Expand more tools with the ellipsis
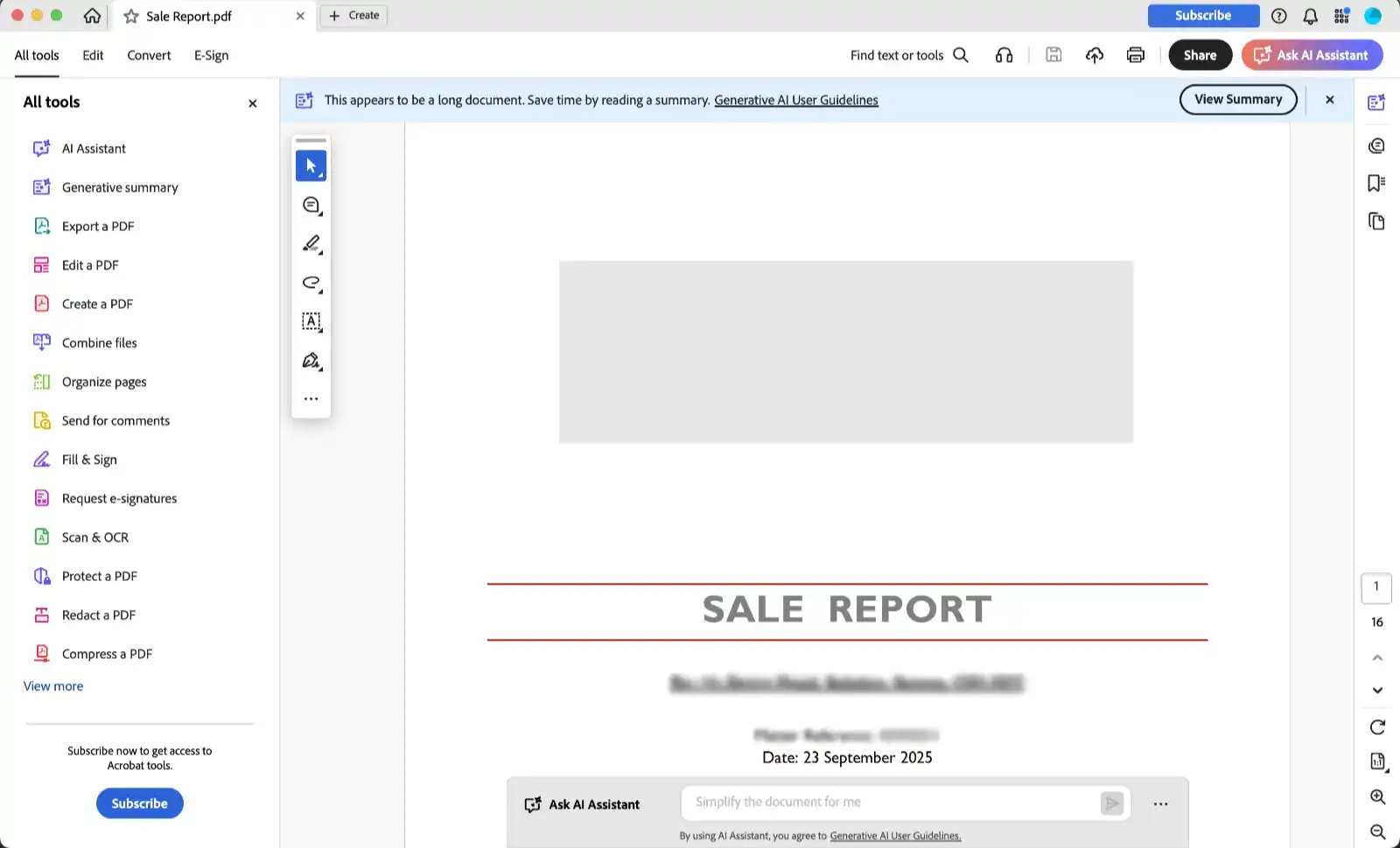Viewport: 1400px width, 848px height. [x=311, y=399]
